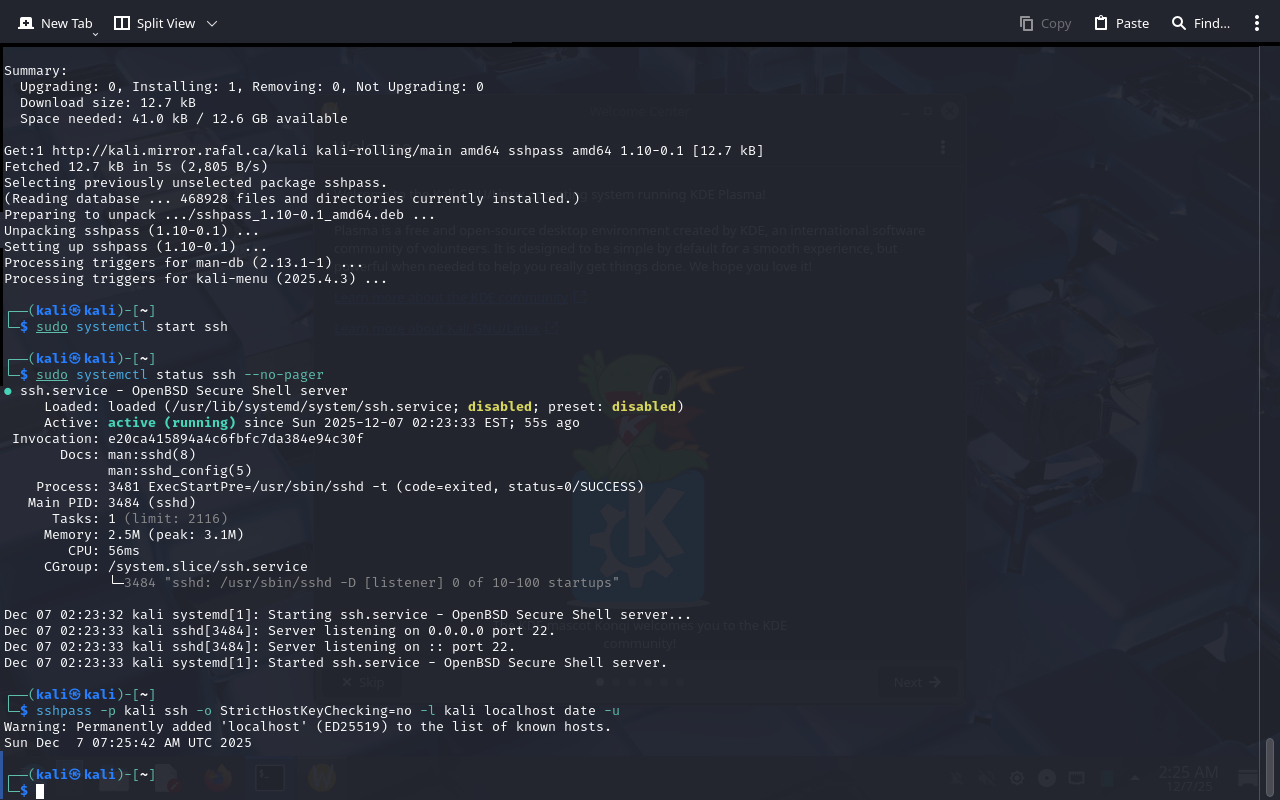Screen dimensions: 1280x800
Task: Click the Find magnifying glass icon
Action: (x=1179, y=23)
